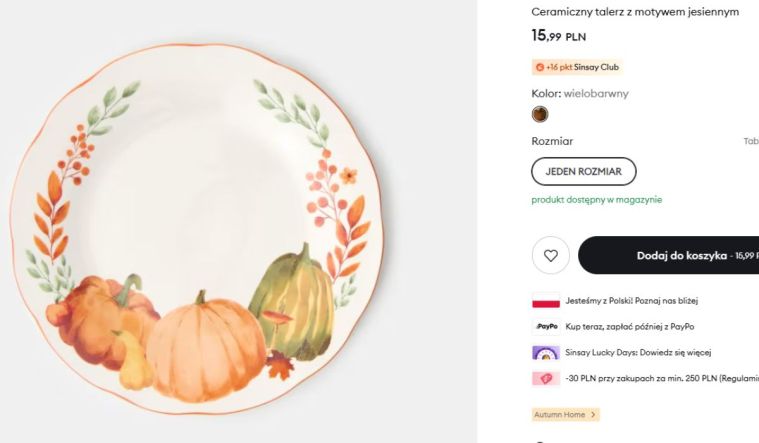Add product with Dodaj do koszyka button
This screenshot has width=759, height=443.
coord(668,255)
